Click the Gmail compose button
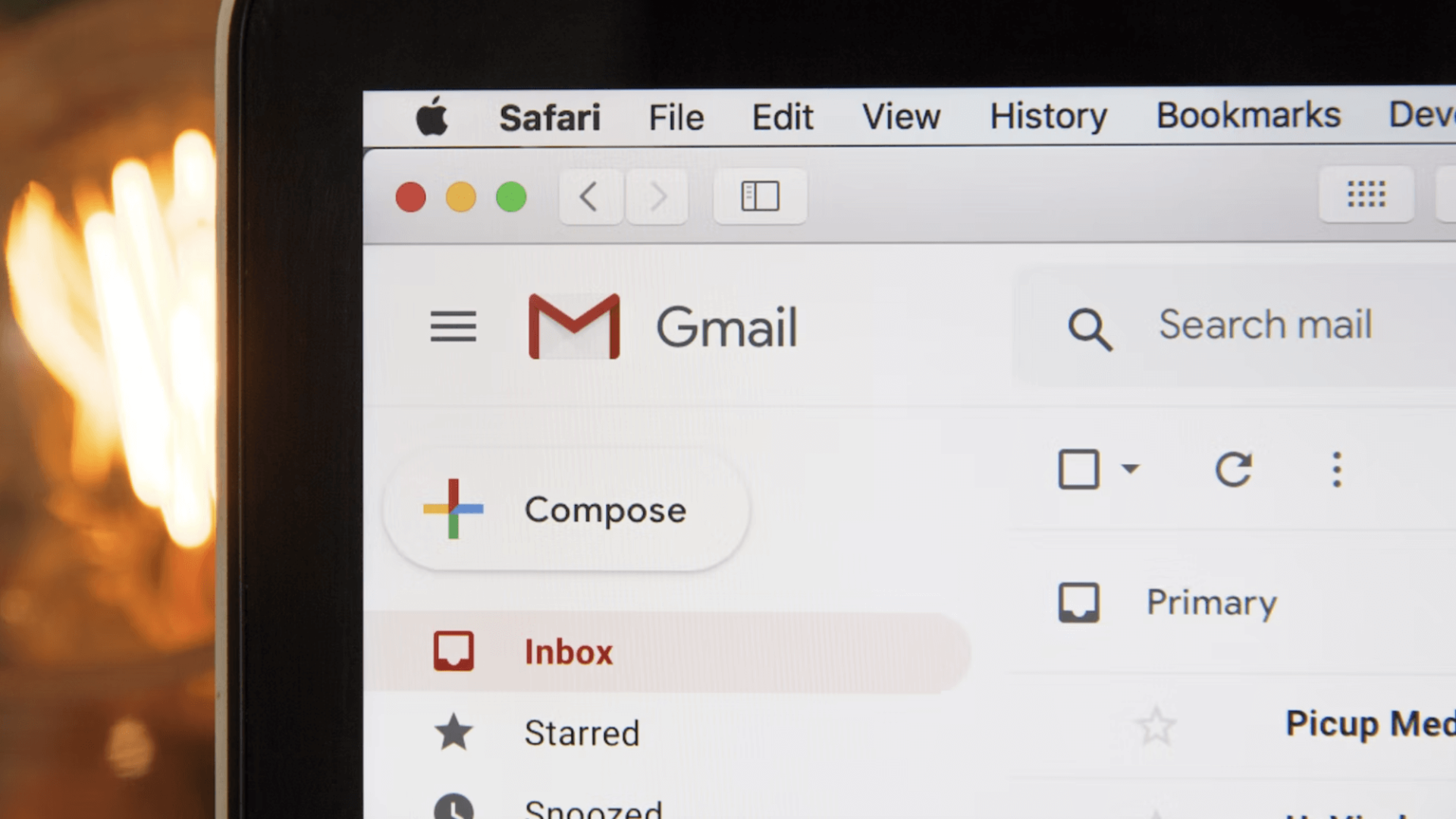 [567, 510]
